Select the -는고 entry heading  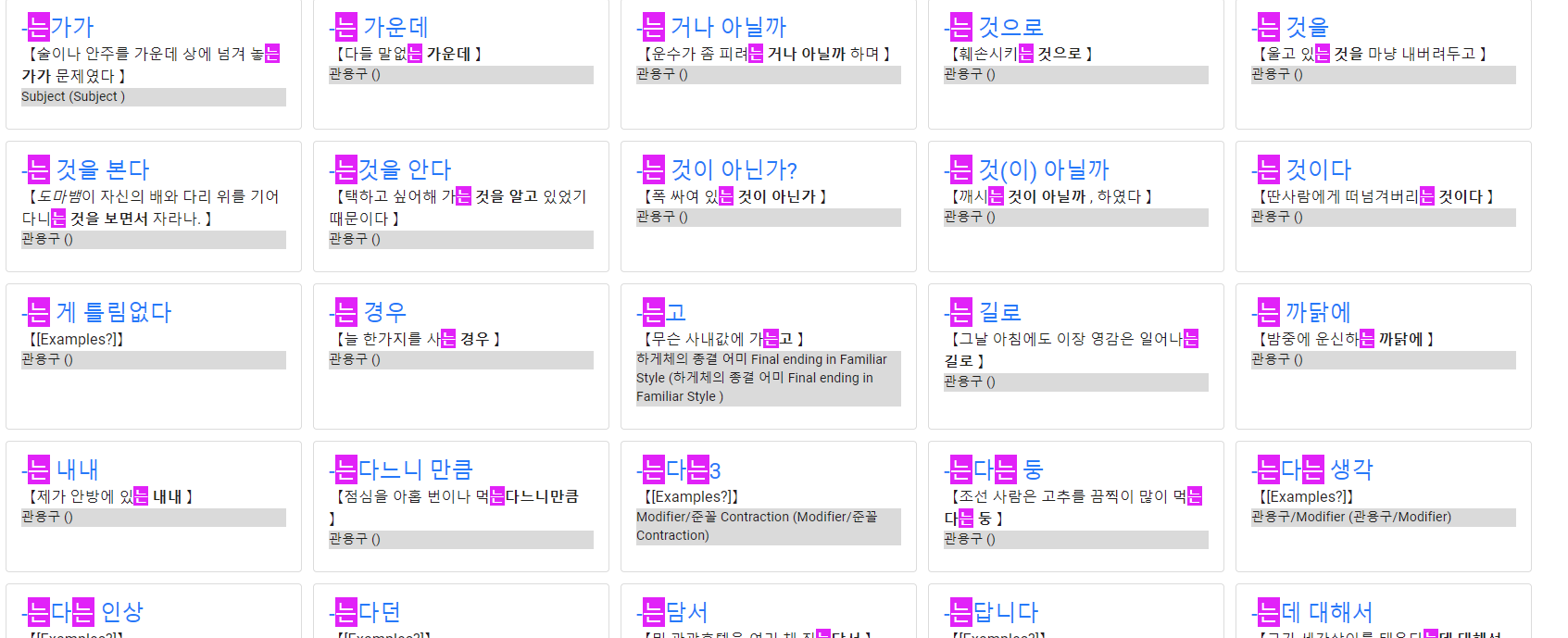661,312
